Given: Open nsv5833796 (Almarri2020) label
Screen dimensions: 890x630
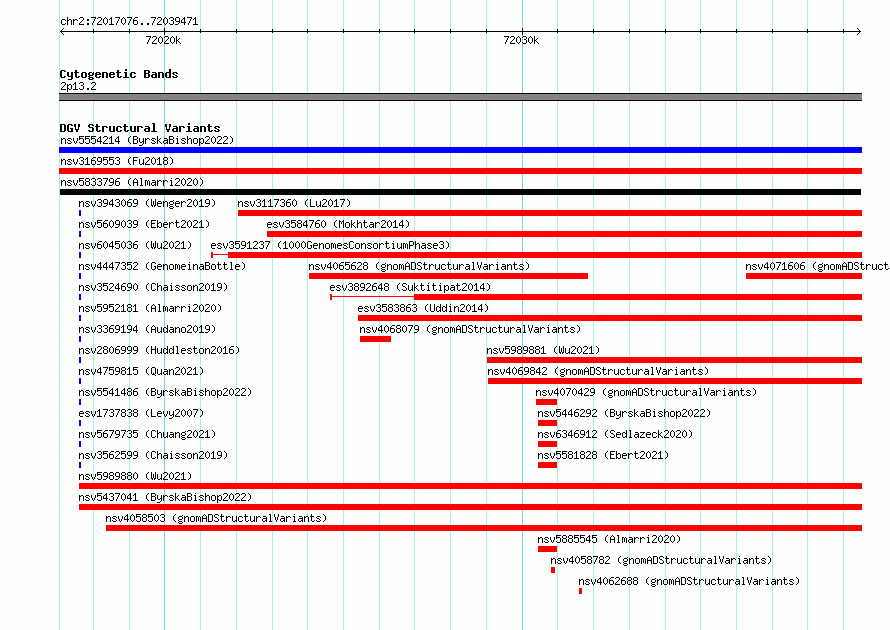Looking at the screenshot, I should [132, 182].
